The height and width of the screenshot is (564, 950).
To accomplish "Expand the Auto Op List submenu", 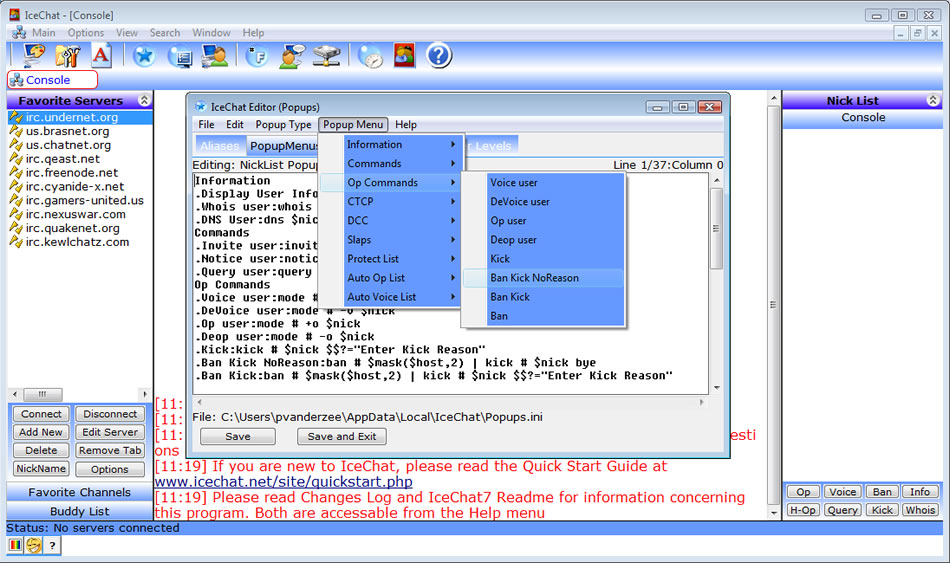I will pos(400,278).
